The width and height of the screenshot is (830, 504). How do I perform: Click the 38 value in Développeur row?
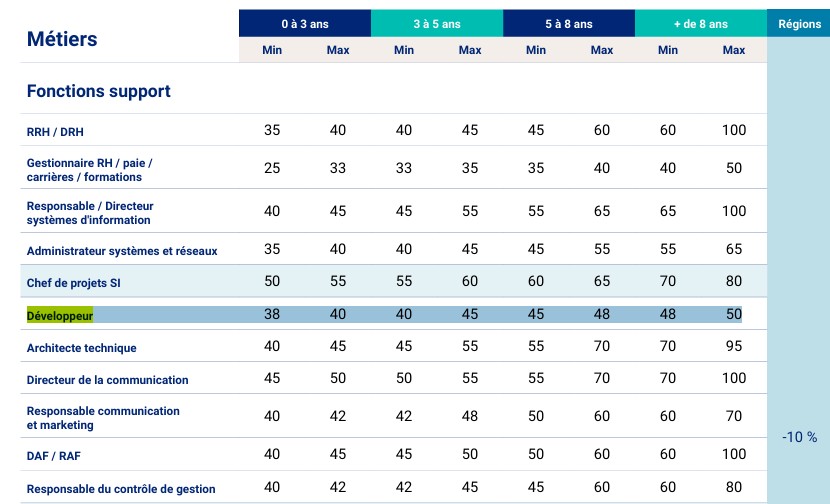click(x=272, y=315)
